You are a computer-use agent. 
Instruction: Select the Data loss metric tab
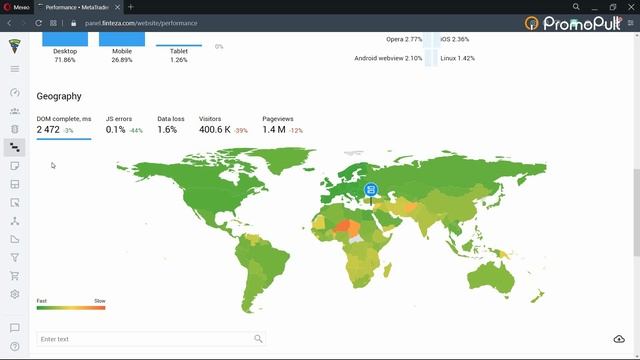171,125
